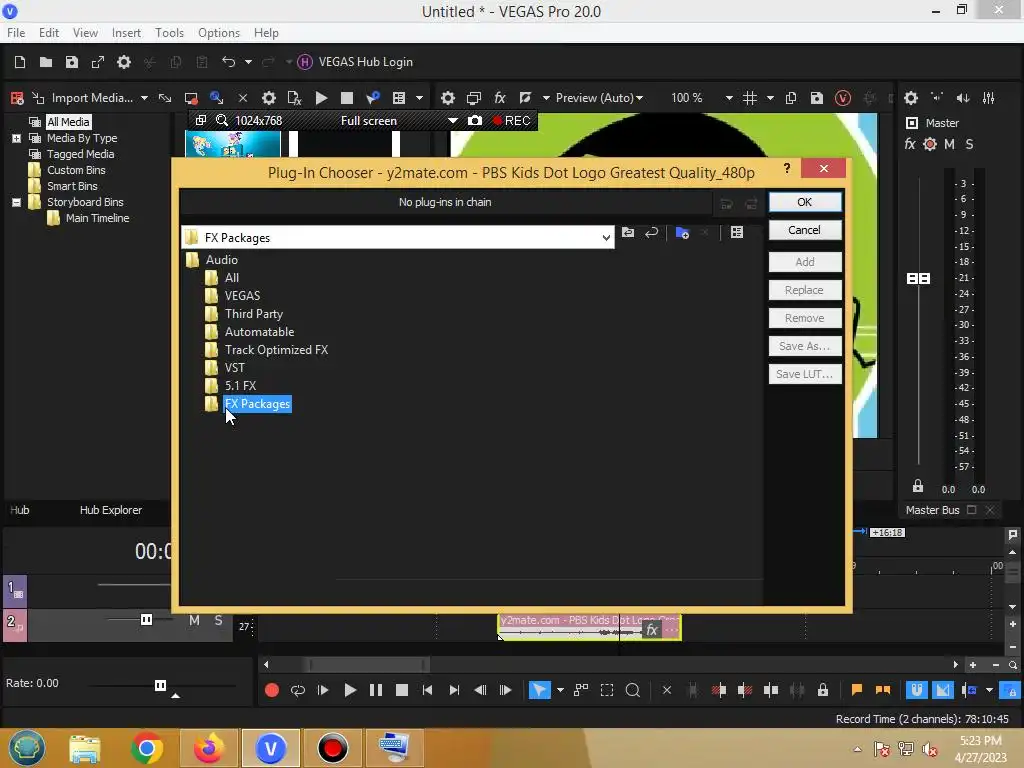Toggle loop playback in transport bar
This screenshot has width=1024, height=768.
[298, 690]
